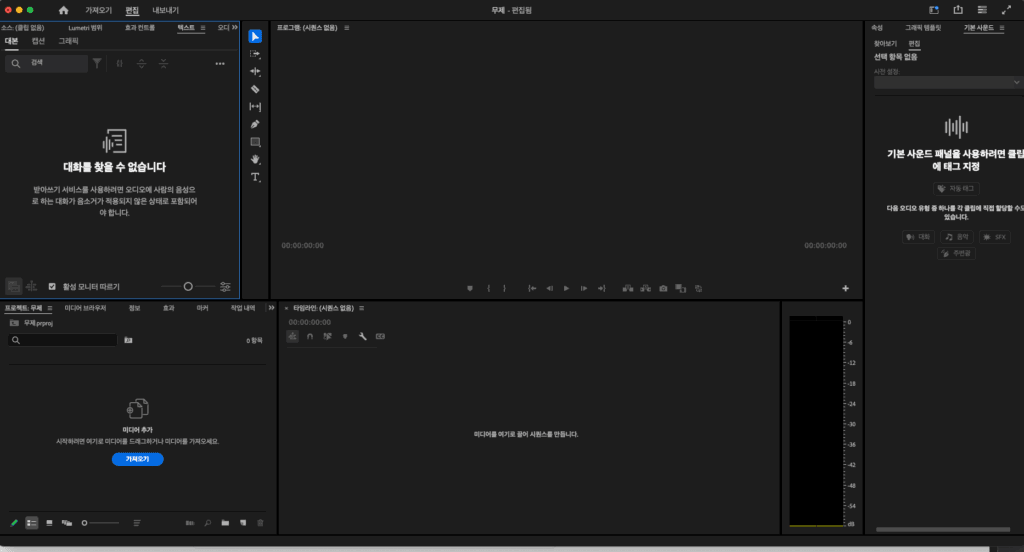This screenshot has height=552, width=1024.
Task: Click Add Marker in Timeline toolbar
Action: coord(345,336)
